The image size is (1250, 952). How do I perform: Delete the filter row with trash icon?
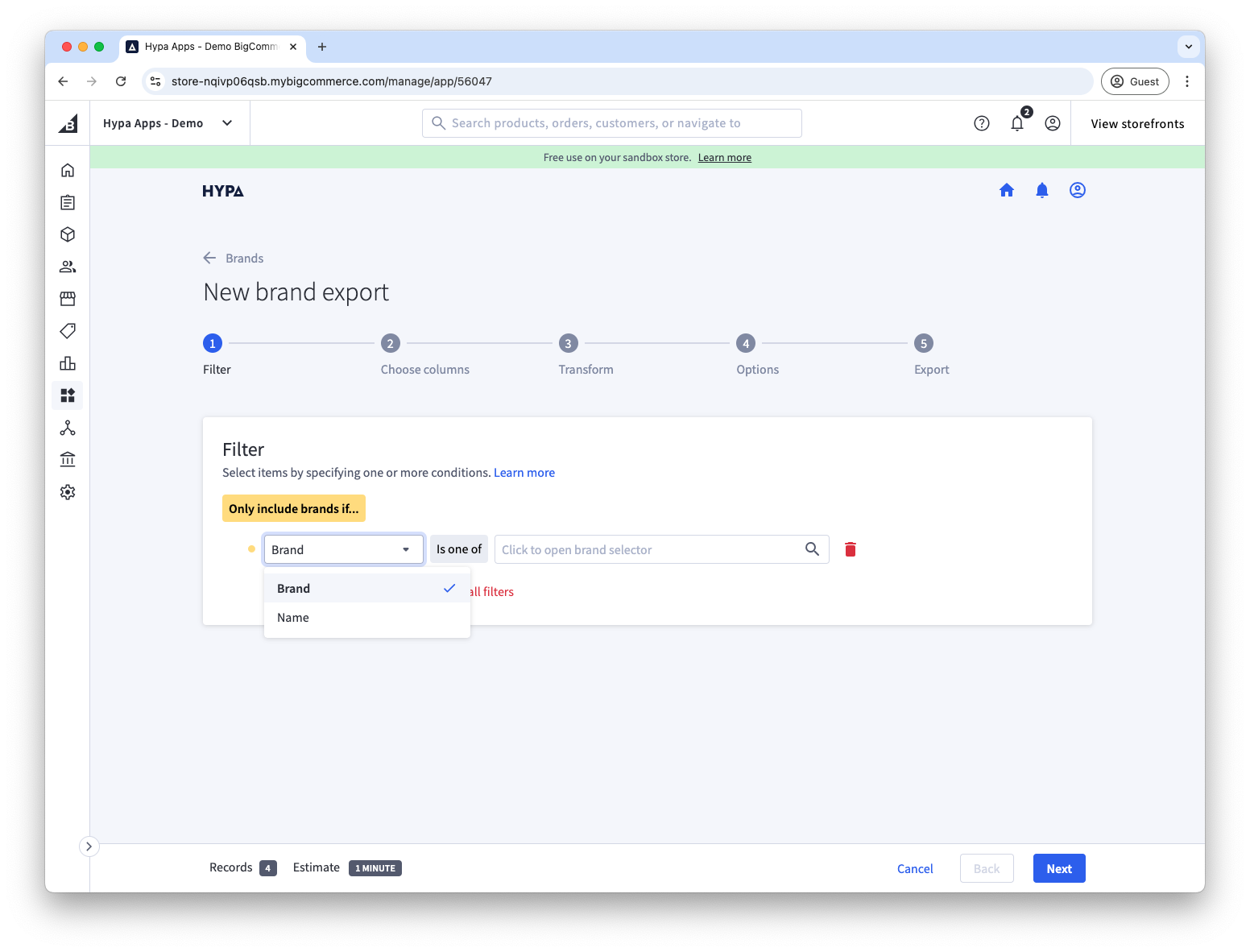point(849,548)
